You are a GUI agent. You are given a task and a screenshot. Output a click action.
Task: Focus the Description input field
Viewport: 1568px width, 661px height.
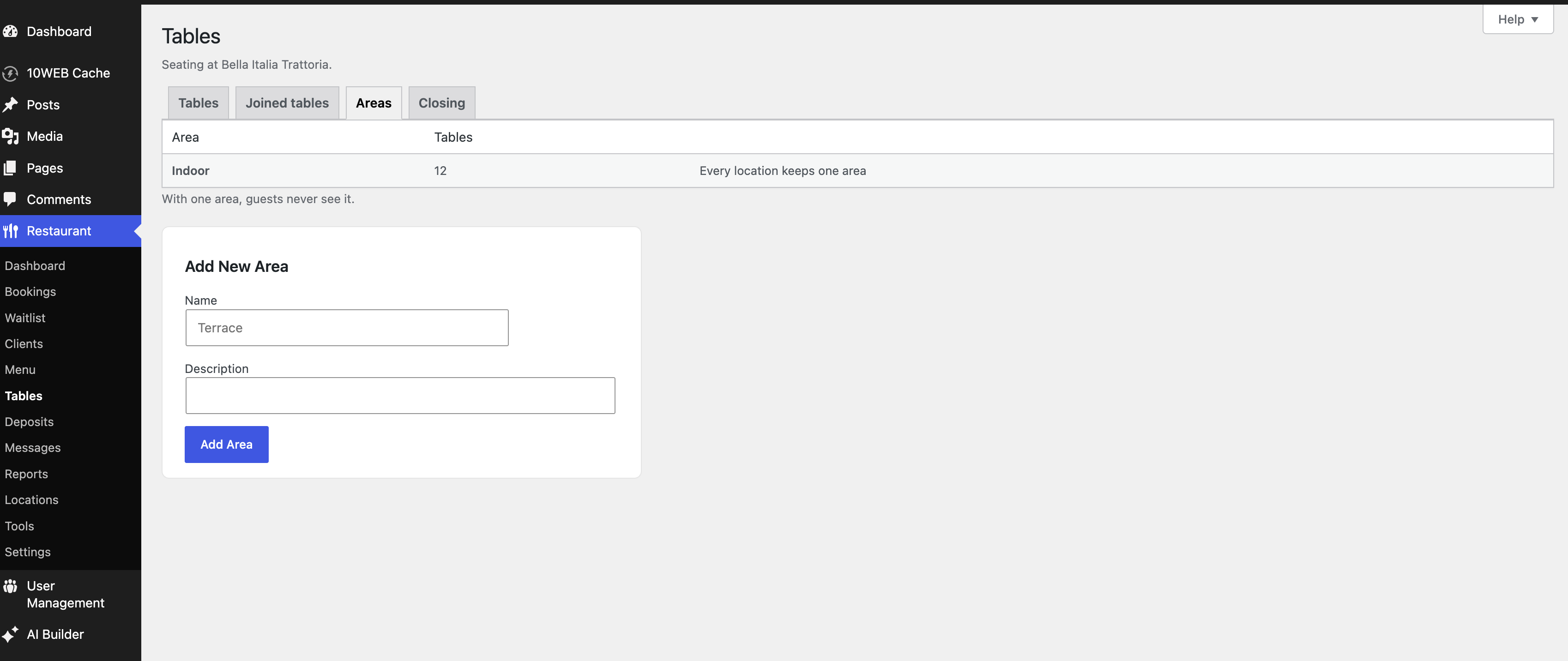pyautogui.click(x=400, y=396)
